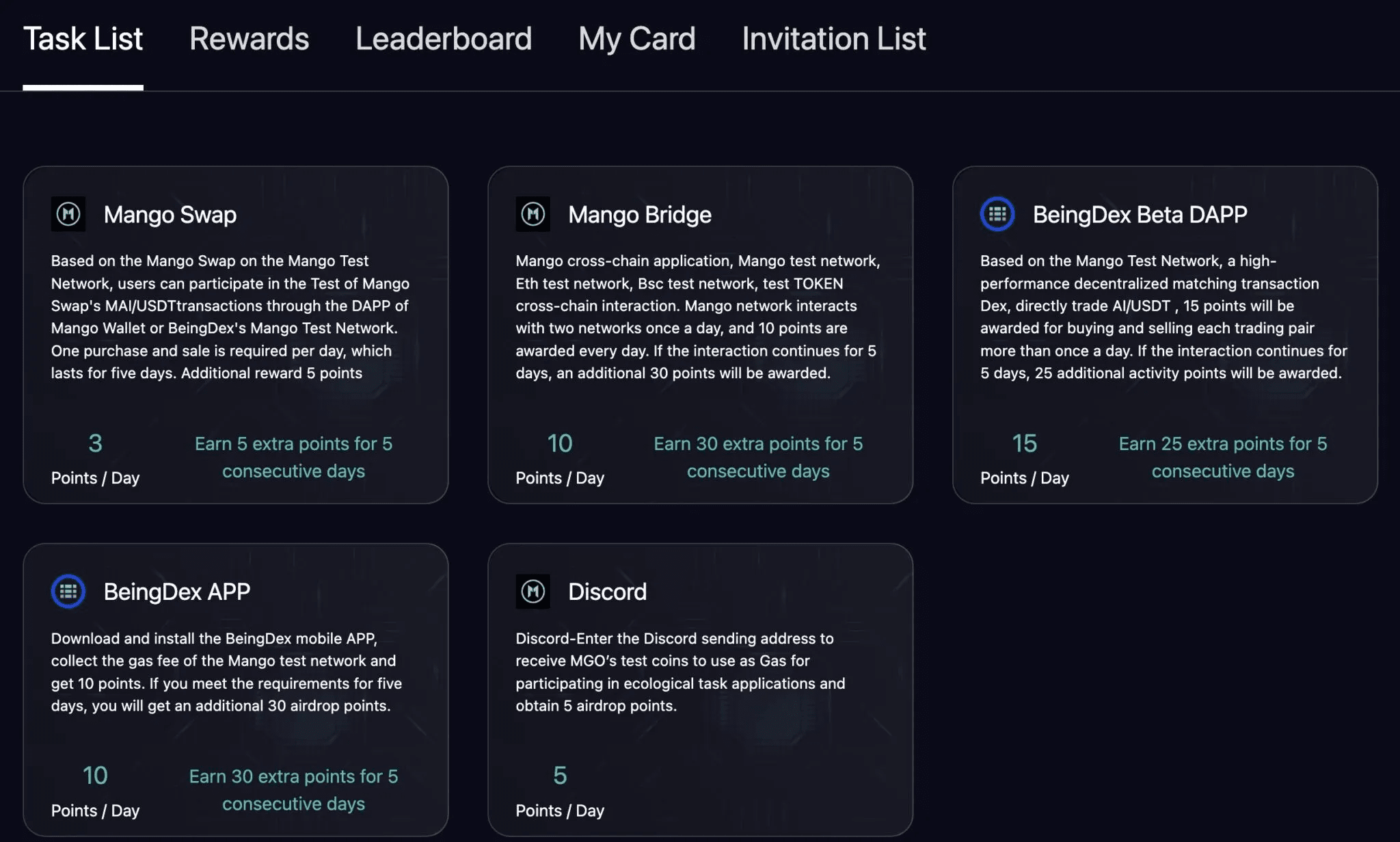Viewport: 1400px width, 842px height.
Task: Open the Invitation List tab
Action: click(833, 39)
